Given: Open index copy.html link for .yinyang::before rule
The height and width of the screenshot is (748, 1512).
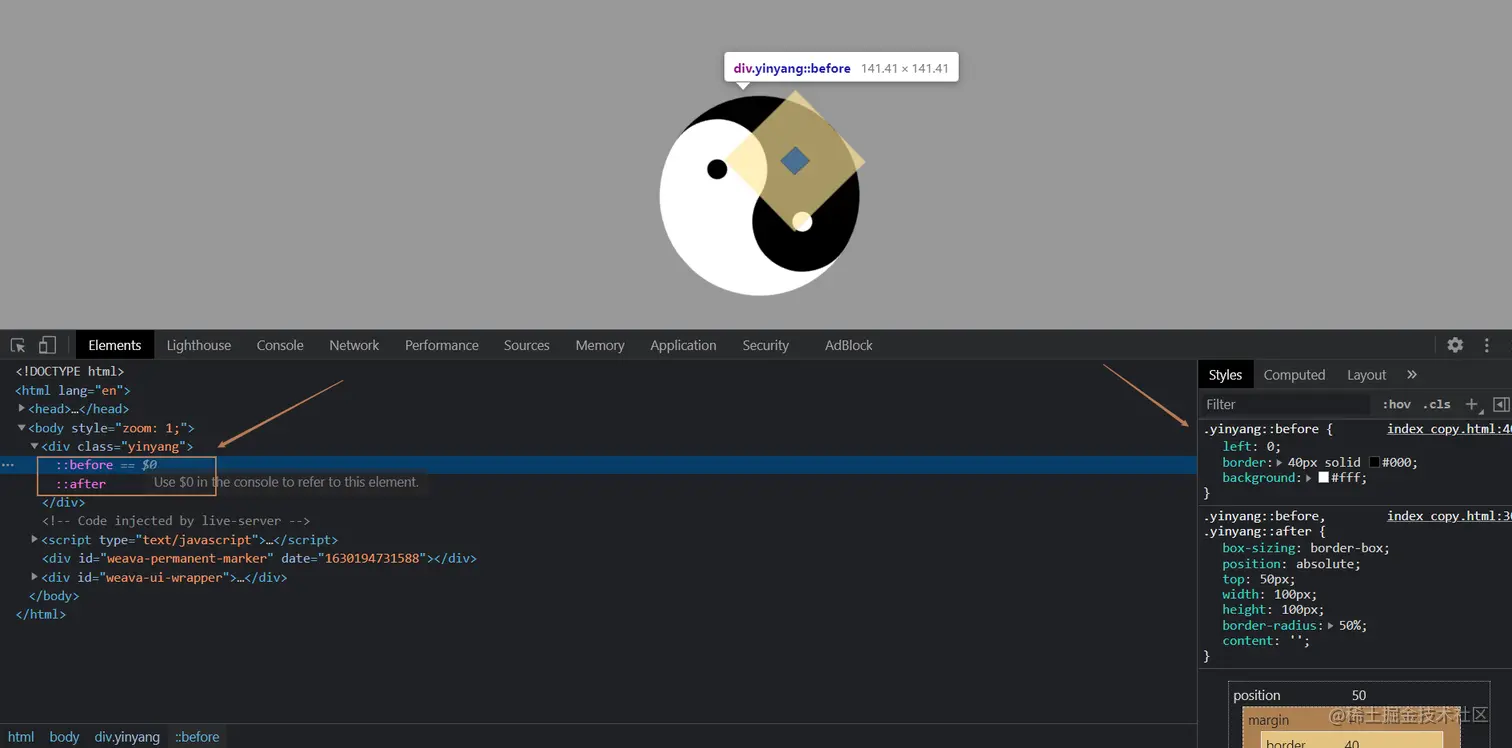Looking at the screenshot, I should [x=1449, y=429].
